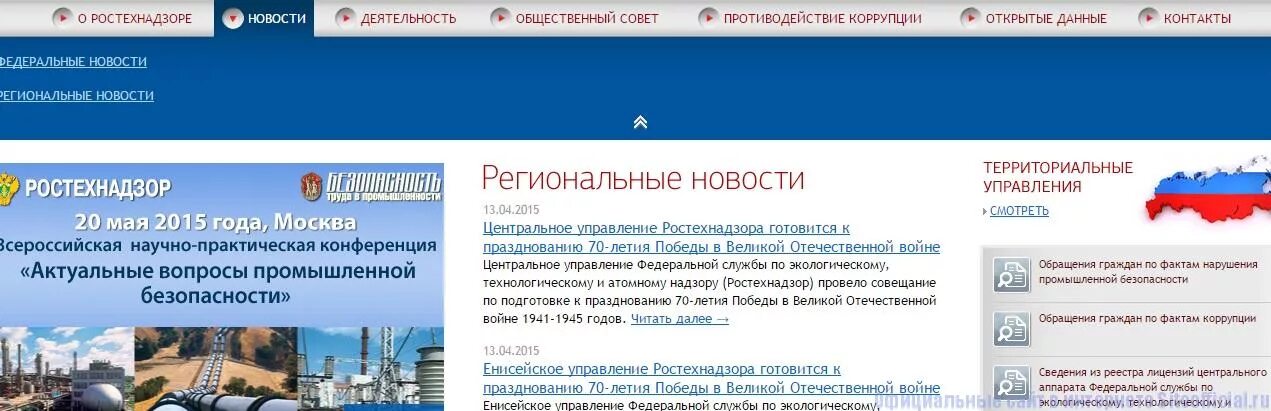Open Противодействие коррупции menu item
The width and height of the screenshot is (1271, 411).
[x=823, y=18]
